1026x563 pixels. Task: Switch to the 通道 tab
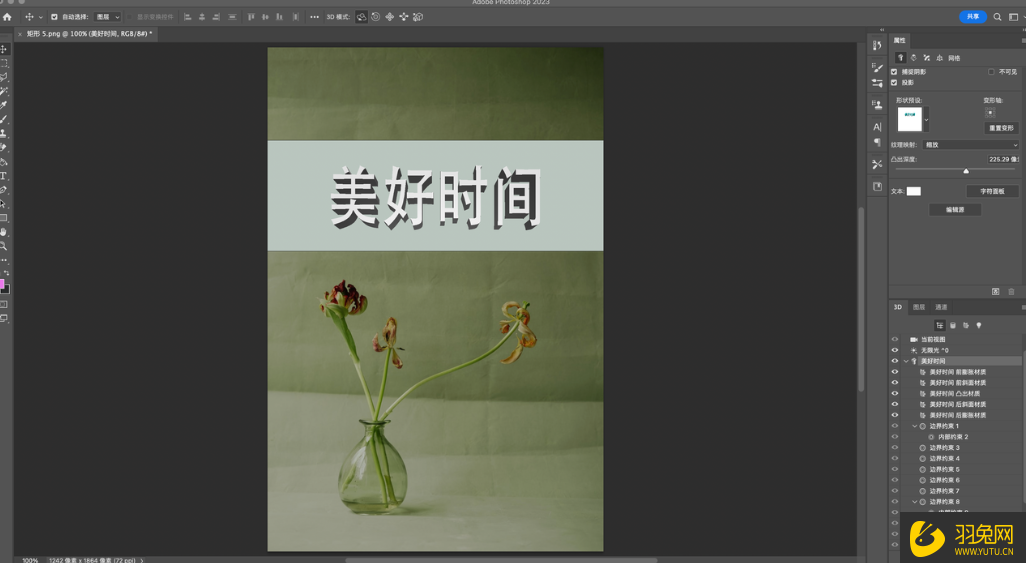coord(941,307)
